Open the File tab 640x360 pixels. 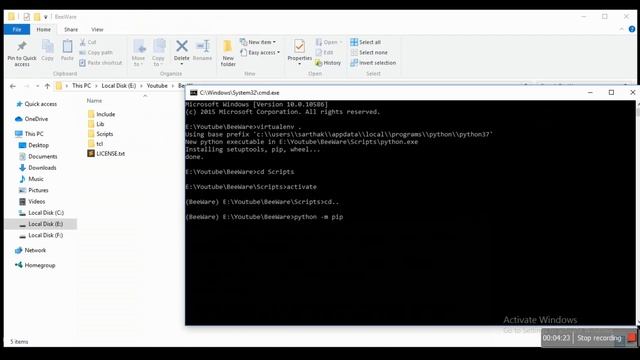[x=17, y=29]
